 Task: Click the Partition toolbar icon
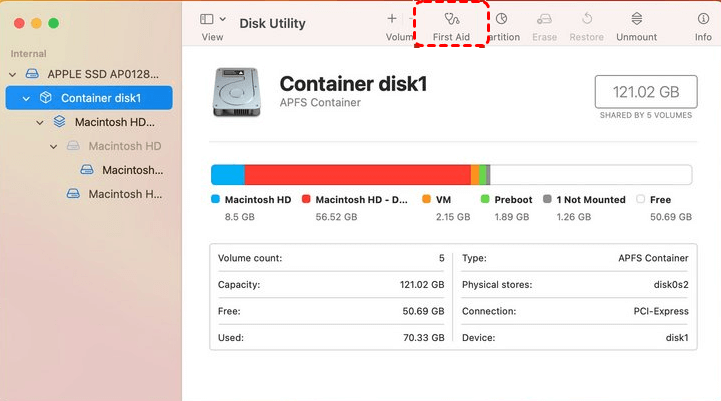[x=501, y=19]
